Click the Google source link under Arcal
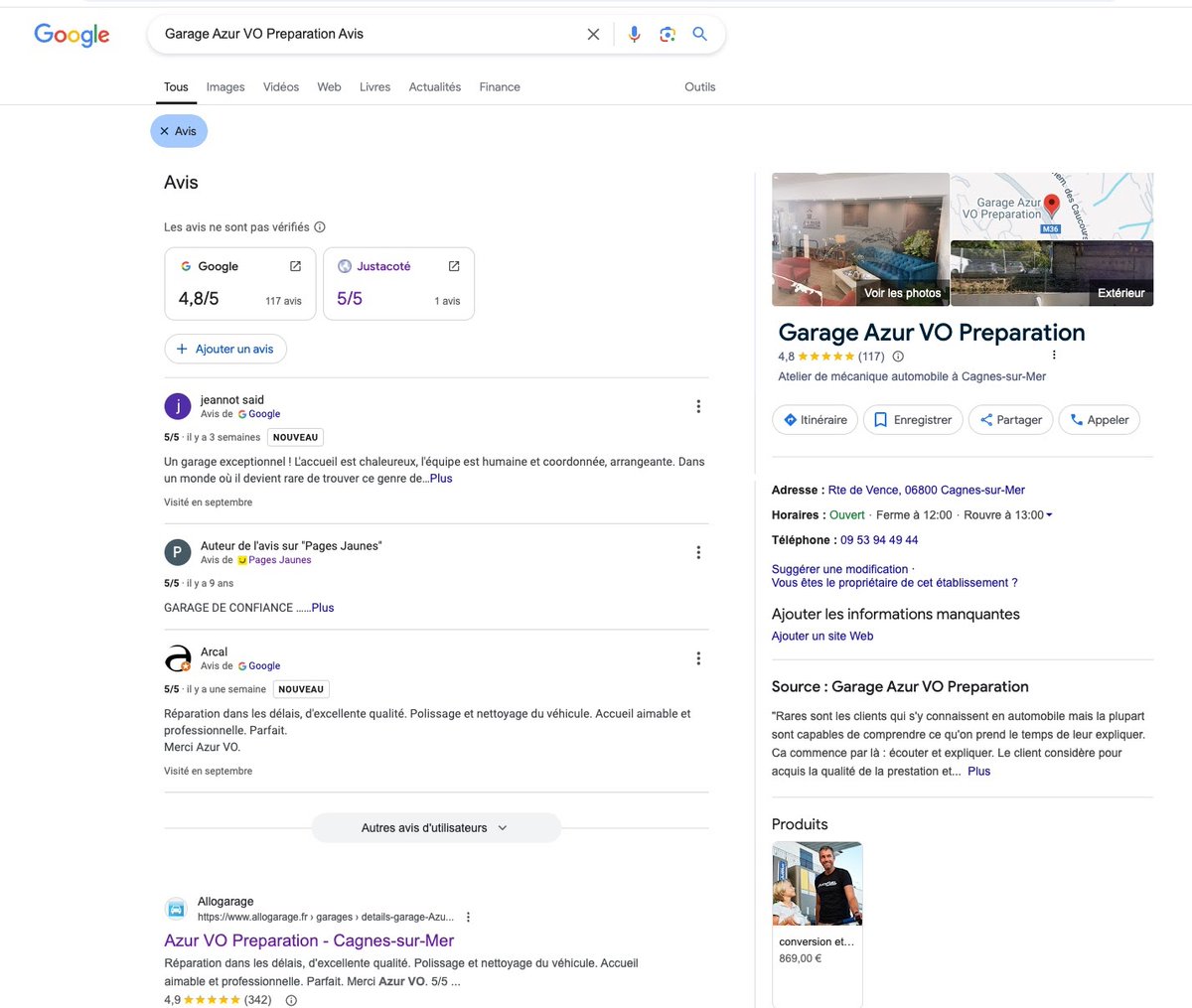The height and width of the screenshot is (1008, 1192). coord(264,666)
